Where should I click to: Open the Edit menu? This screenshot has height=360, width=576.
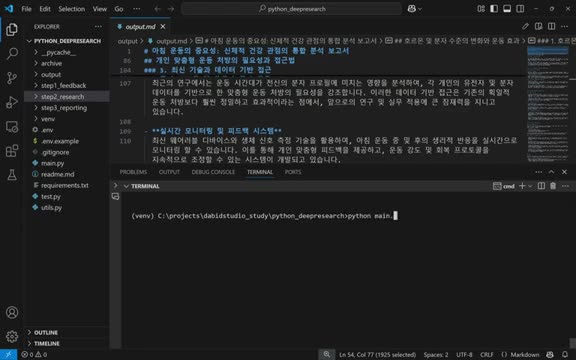(45, 9)
